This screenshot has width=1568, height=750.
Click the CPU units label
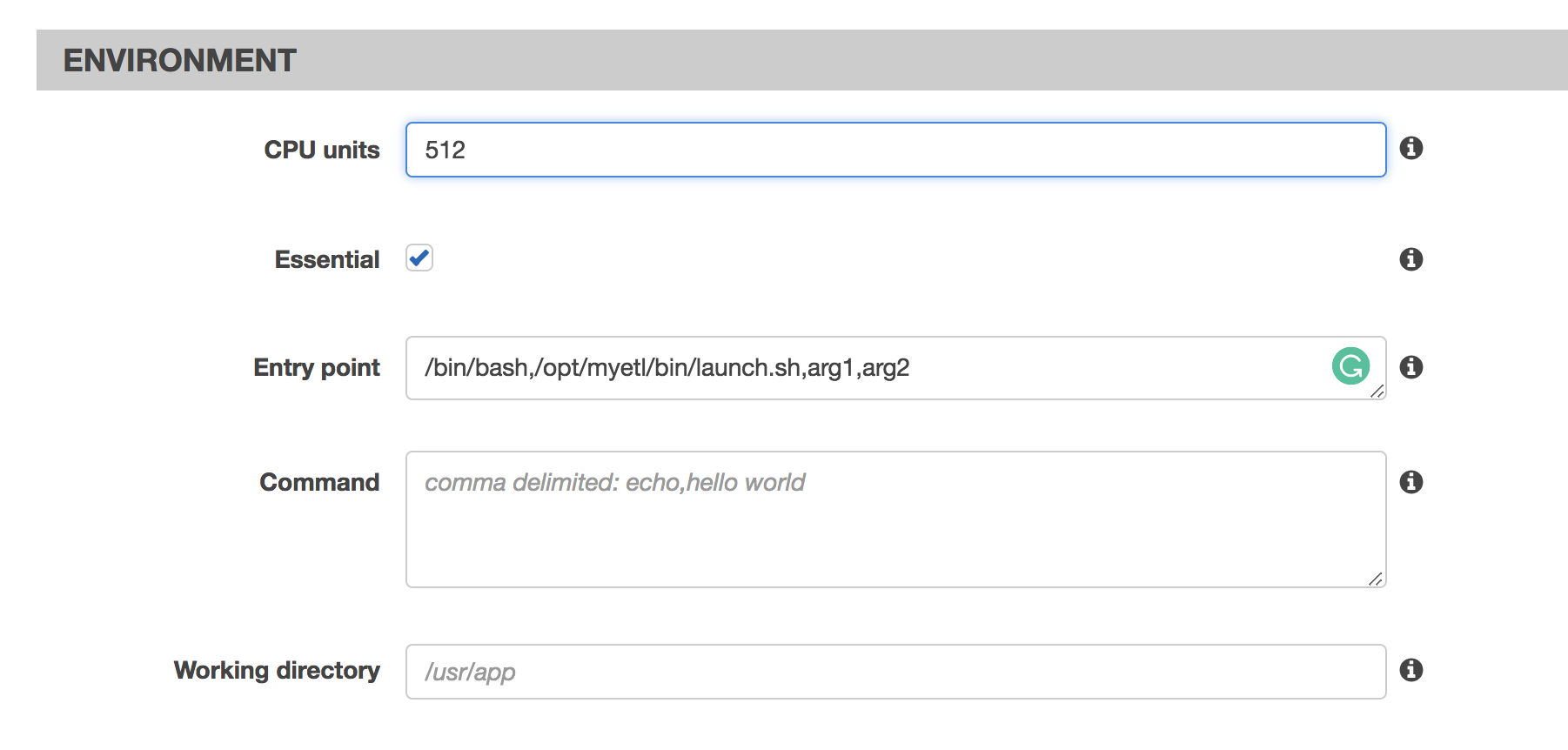[x=322, y=150]
